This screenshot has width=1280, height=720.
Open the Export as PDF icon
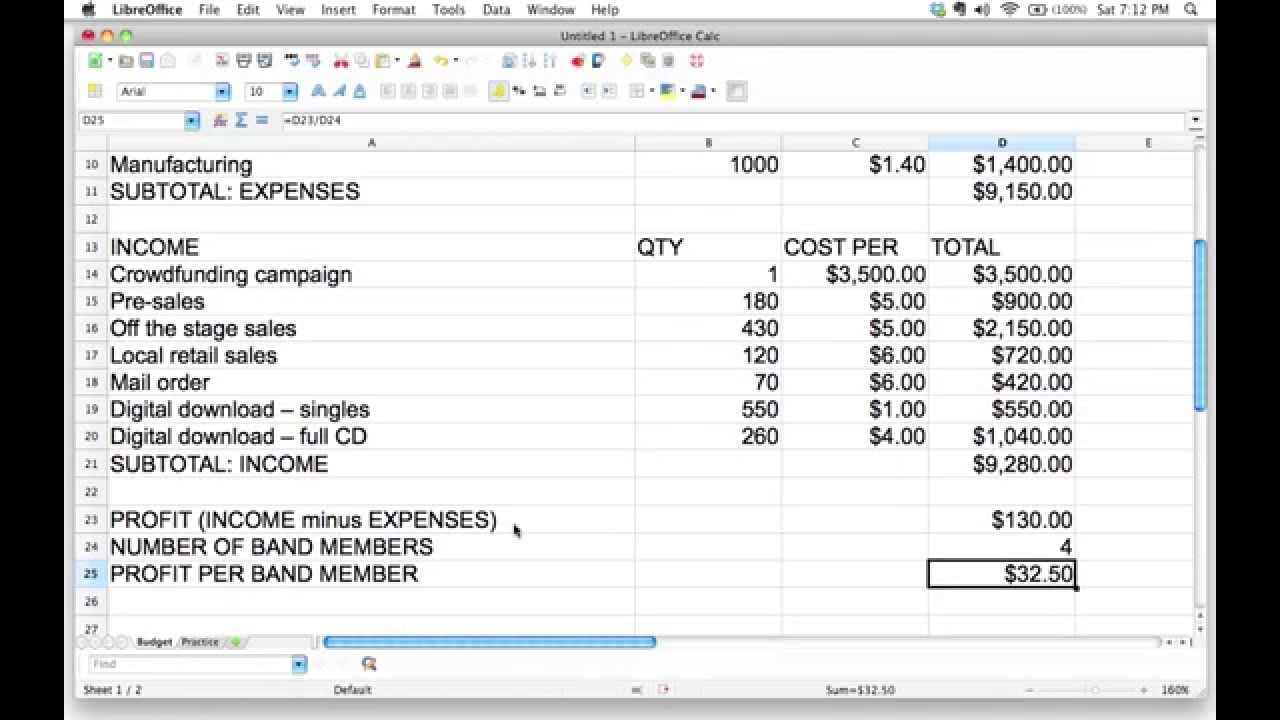(223, 60)
